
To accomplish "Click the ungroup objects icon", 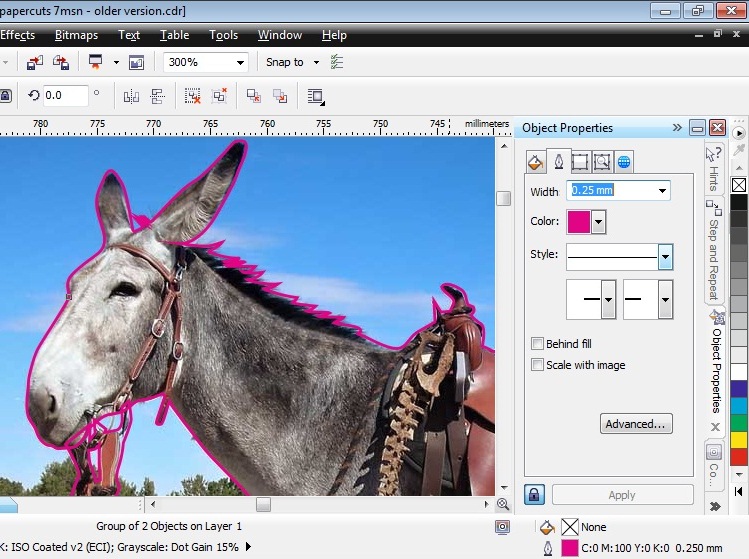I will click(192, 96).
